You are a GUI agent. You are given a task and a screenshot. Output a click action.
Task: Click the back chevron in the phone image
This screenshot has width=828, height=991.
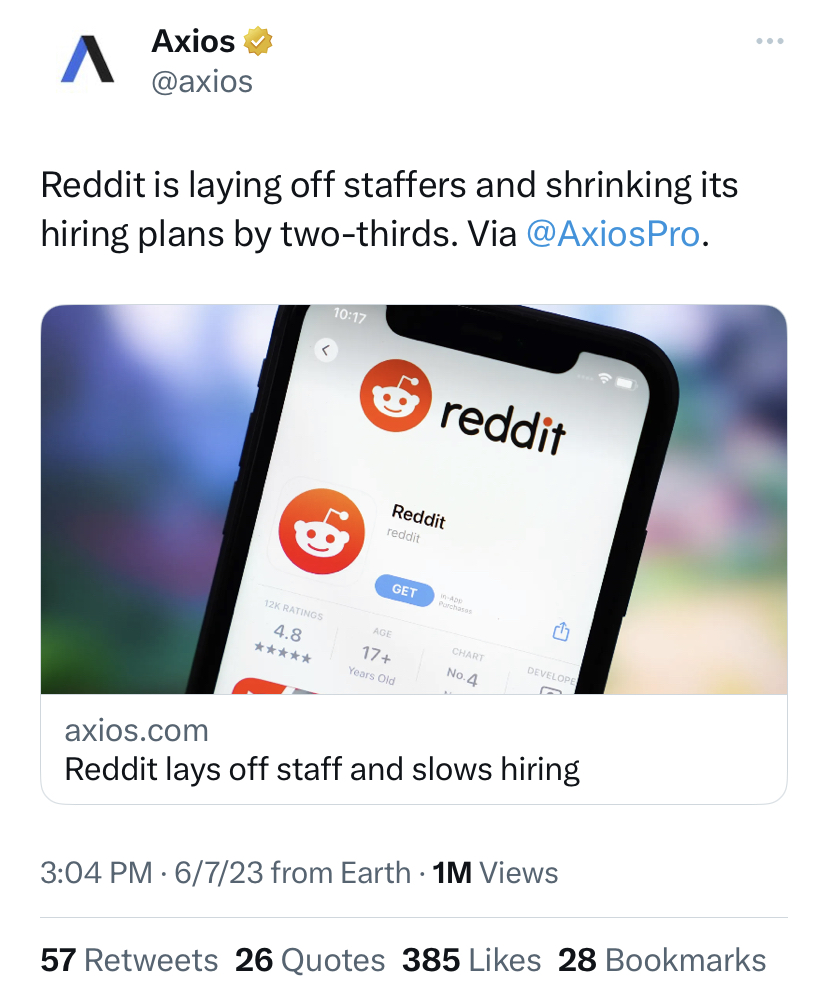pyautogui.click(x=326, y=349)
